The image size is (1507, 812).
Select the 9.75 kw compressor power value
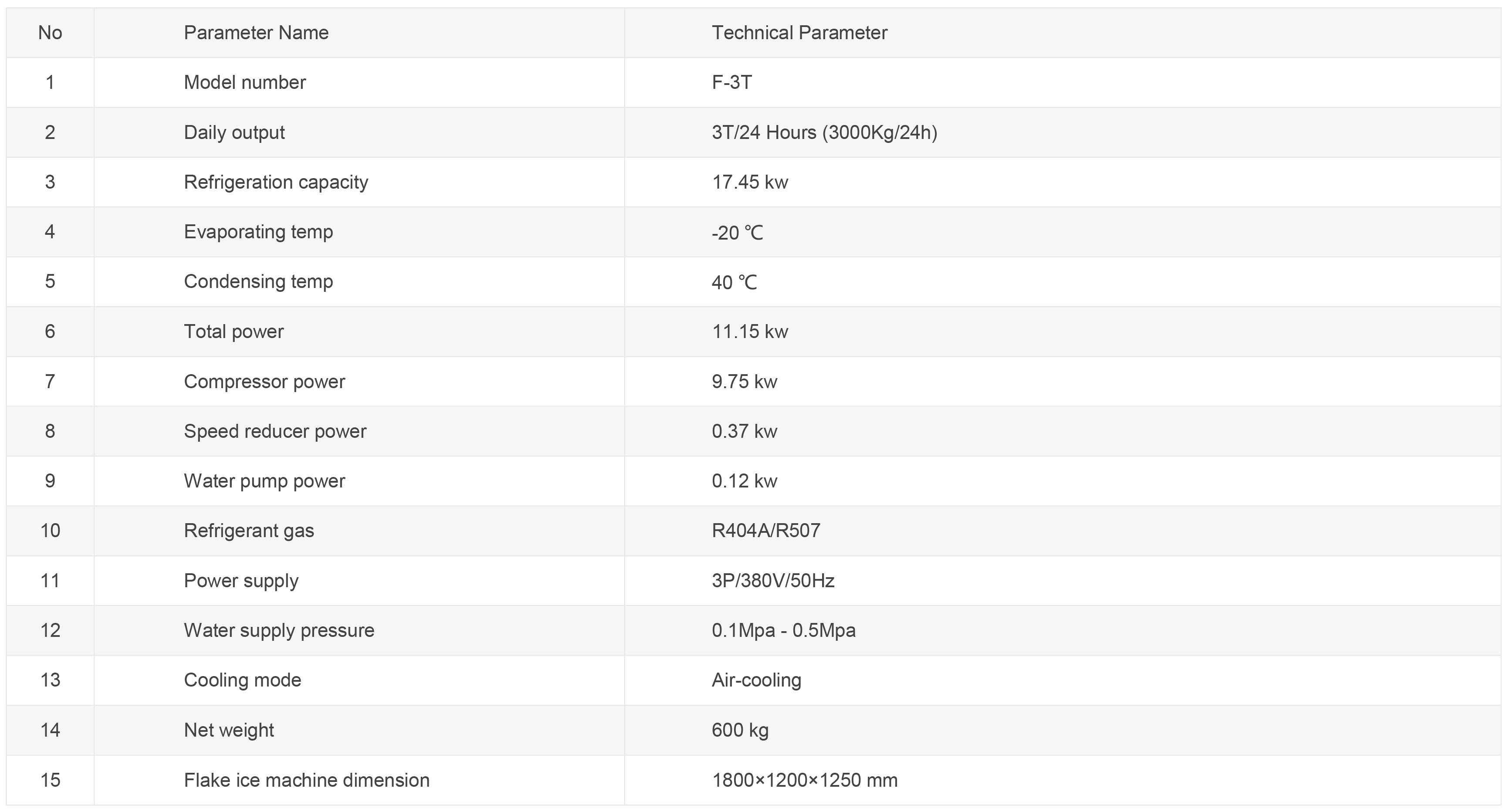point(744,382)
